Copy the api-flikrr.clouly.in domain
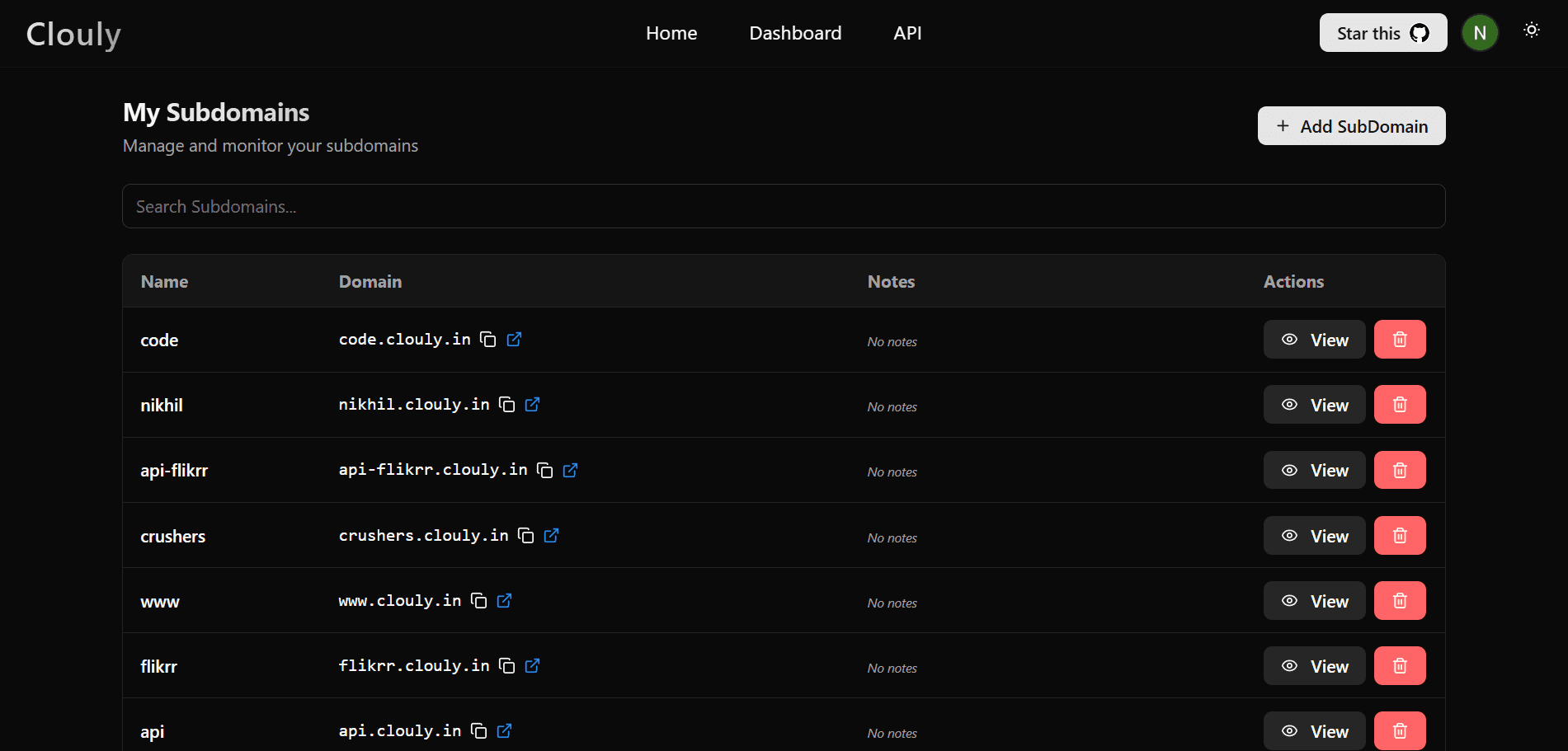This screenshot has width=1568, height=751. (x=545, y=470)
